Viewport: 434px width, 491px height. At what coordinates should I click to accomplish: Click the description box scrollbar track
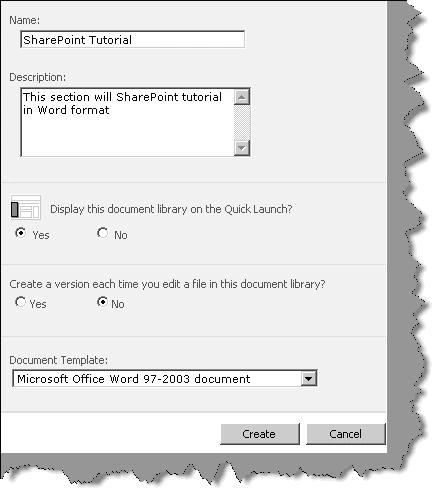tap(242, 123)
